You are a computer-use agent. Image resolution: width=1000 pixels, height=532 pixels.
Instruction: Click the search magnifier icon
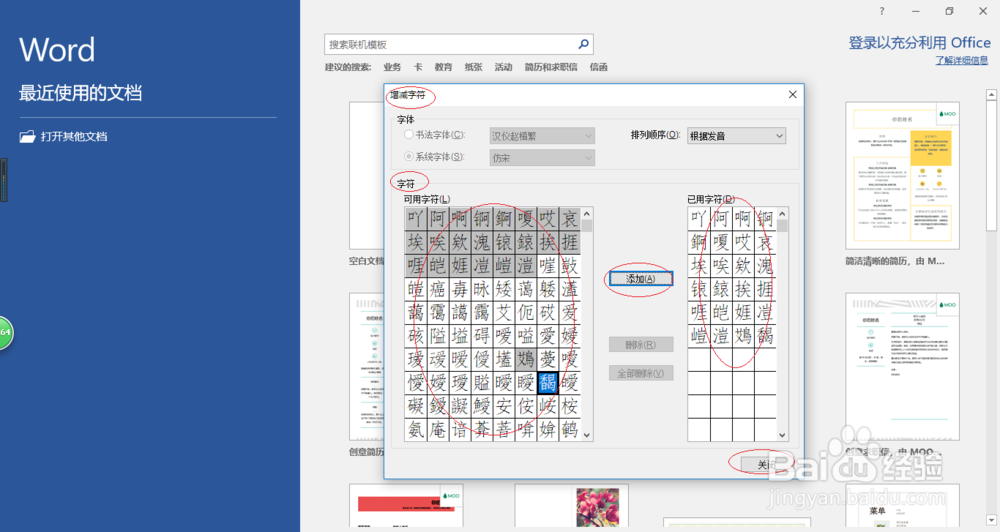583,44
